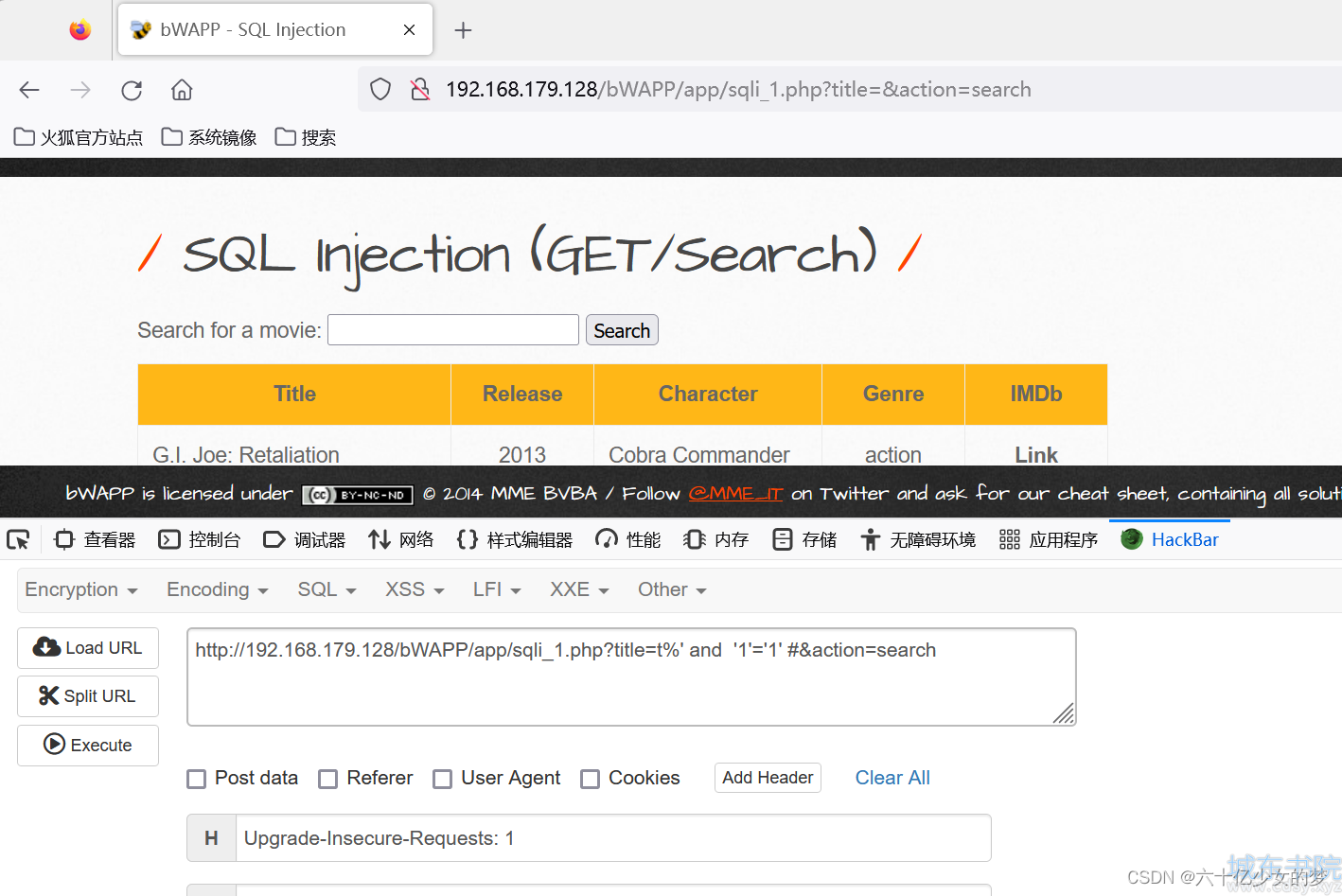Click the Add Header button
This screenshot has width=1342, height=896.
(768, 778)
